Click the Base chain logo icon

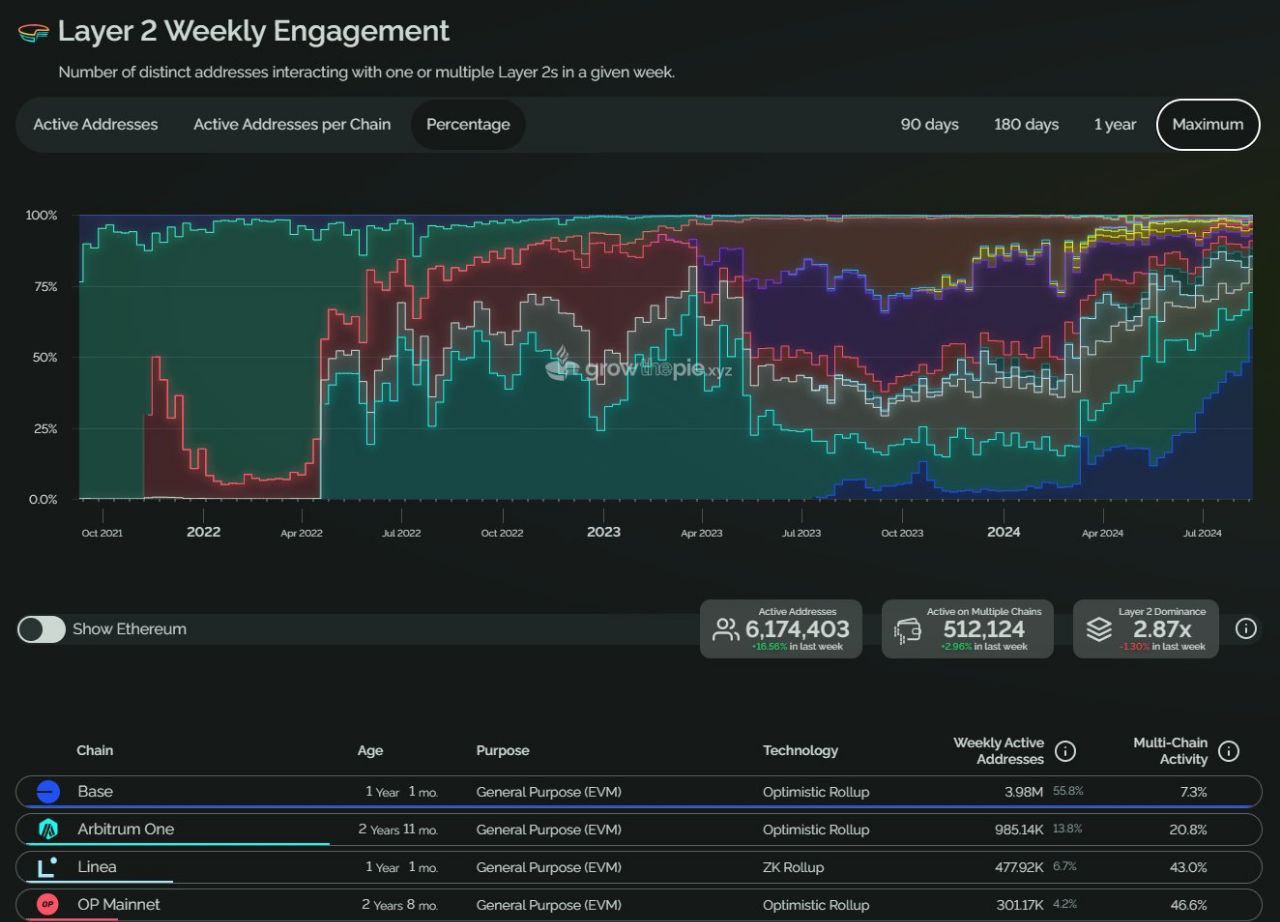pos(48,792)
